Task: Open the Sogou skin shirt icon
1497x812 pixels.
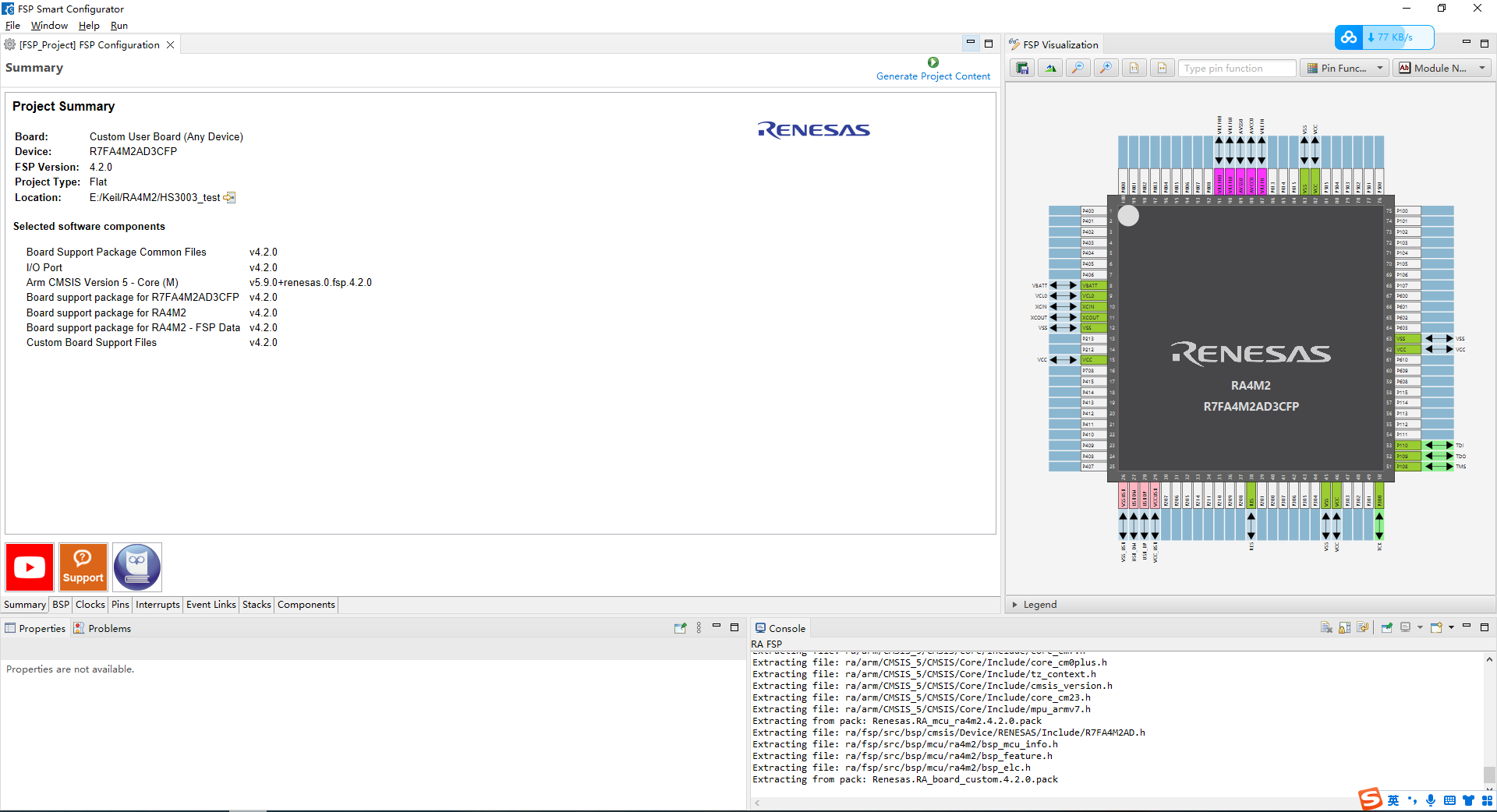Action: point(1469,800)
